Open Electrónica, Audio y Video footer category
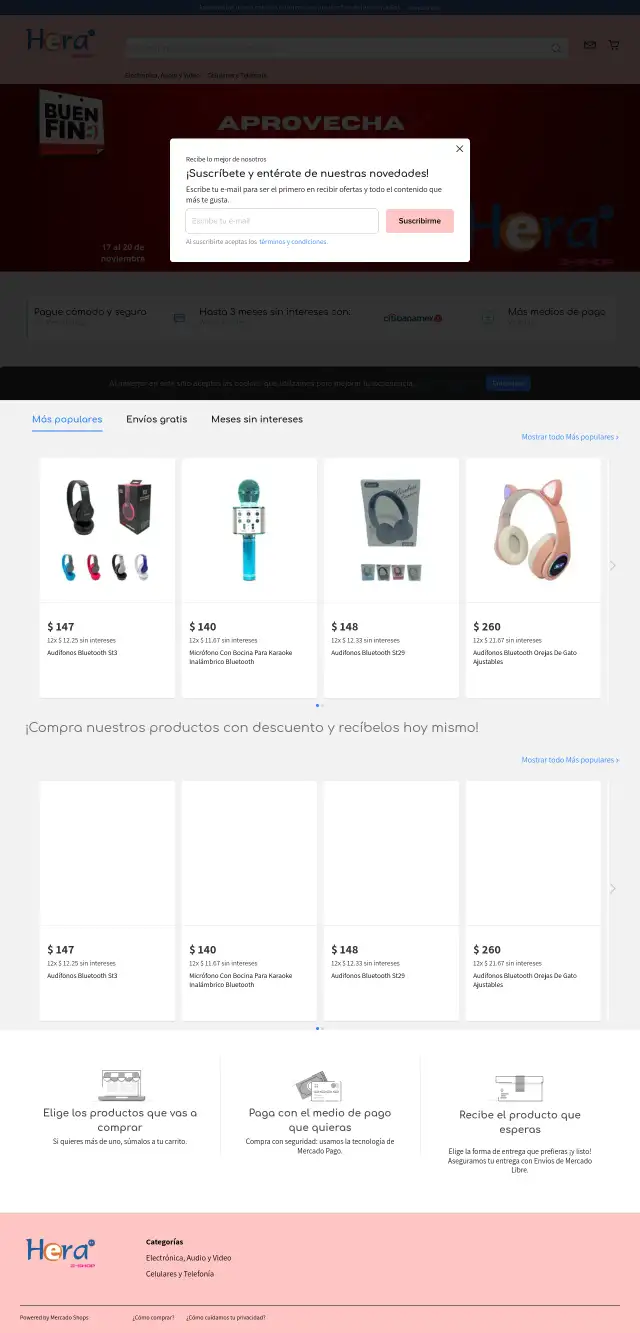 point(188,1258)
